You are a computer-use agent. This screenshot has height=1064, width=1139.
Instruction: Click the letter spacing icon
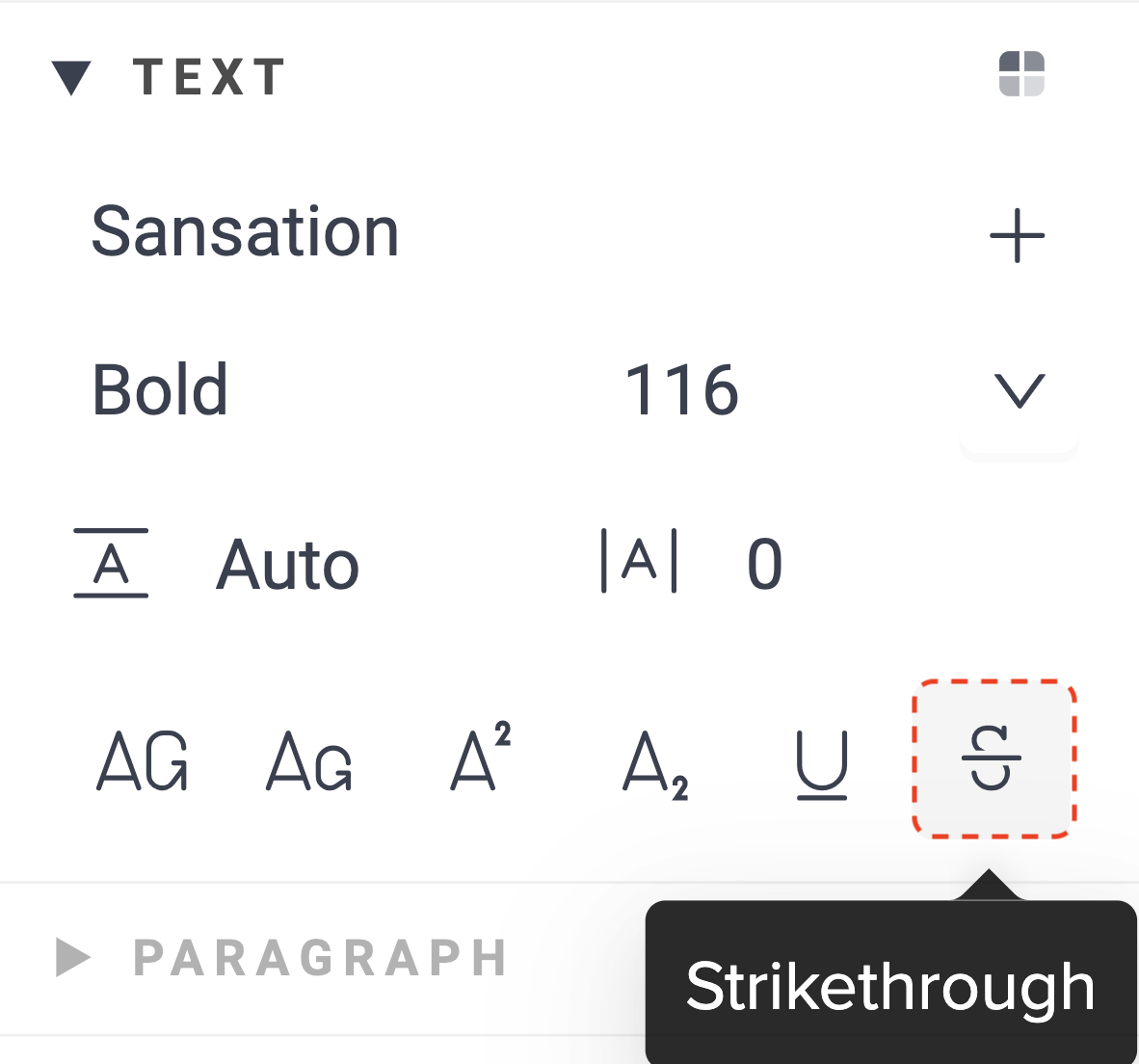(x=639, y=560)
